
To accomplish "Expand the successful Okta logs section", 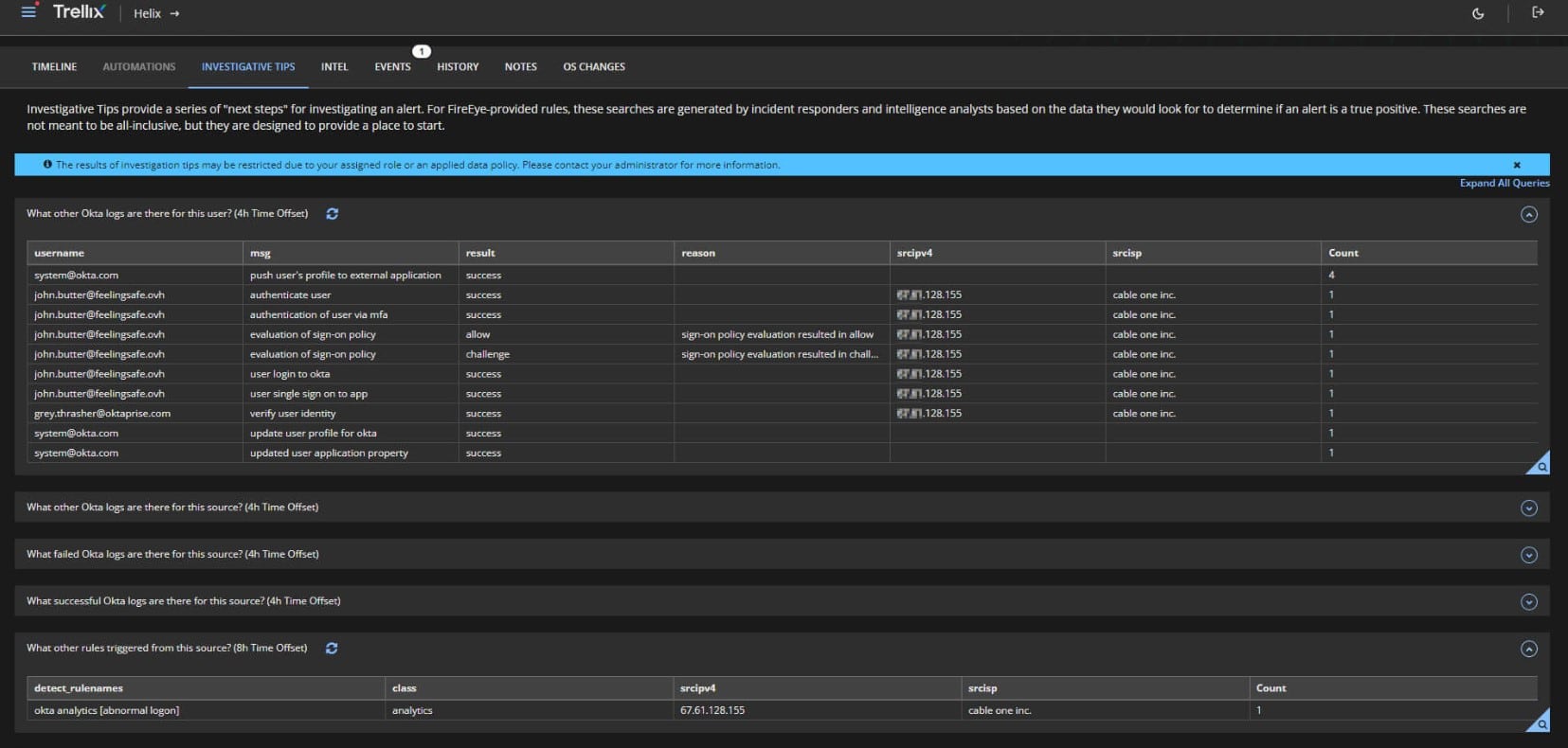I will pyautogui.click(x=1529, y=602).
